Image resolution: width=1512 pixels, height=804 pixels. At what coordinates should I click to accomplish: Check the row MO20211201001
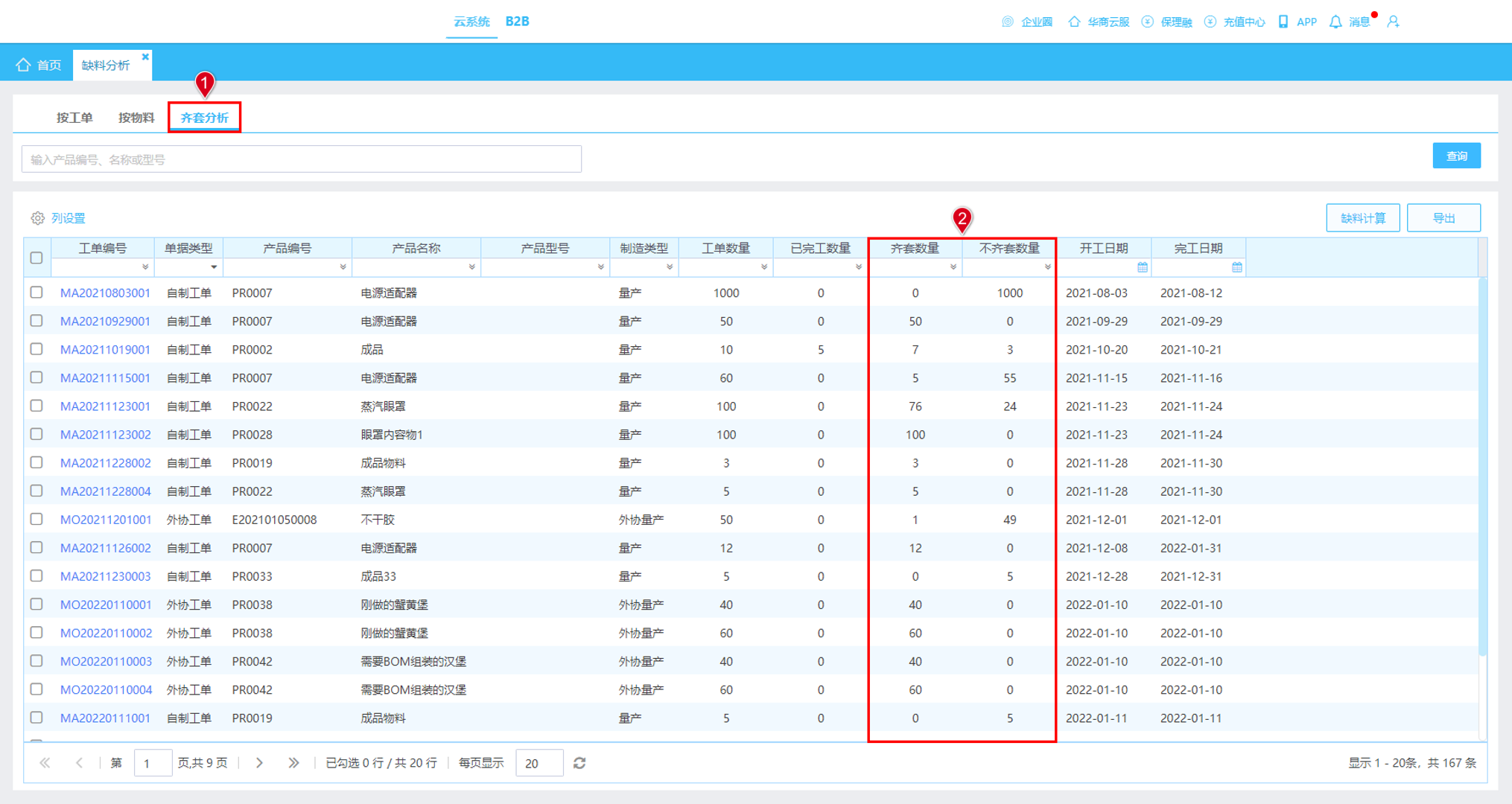pos(36,519)
